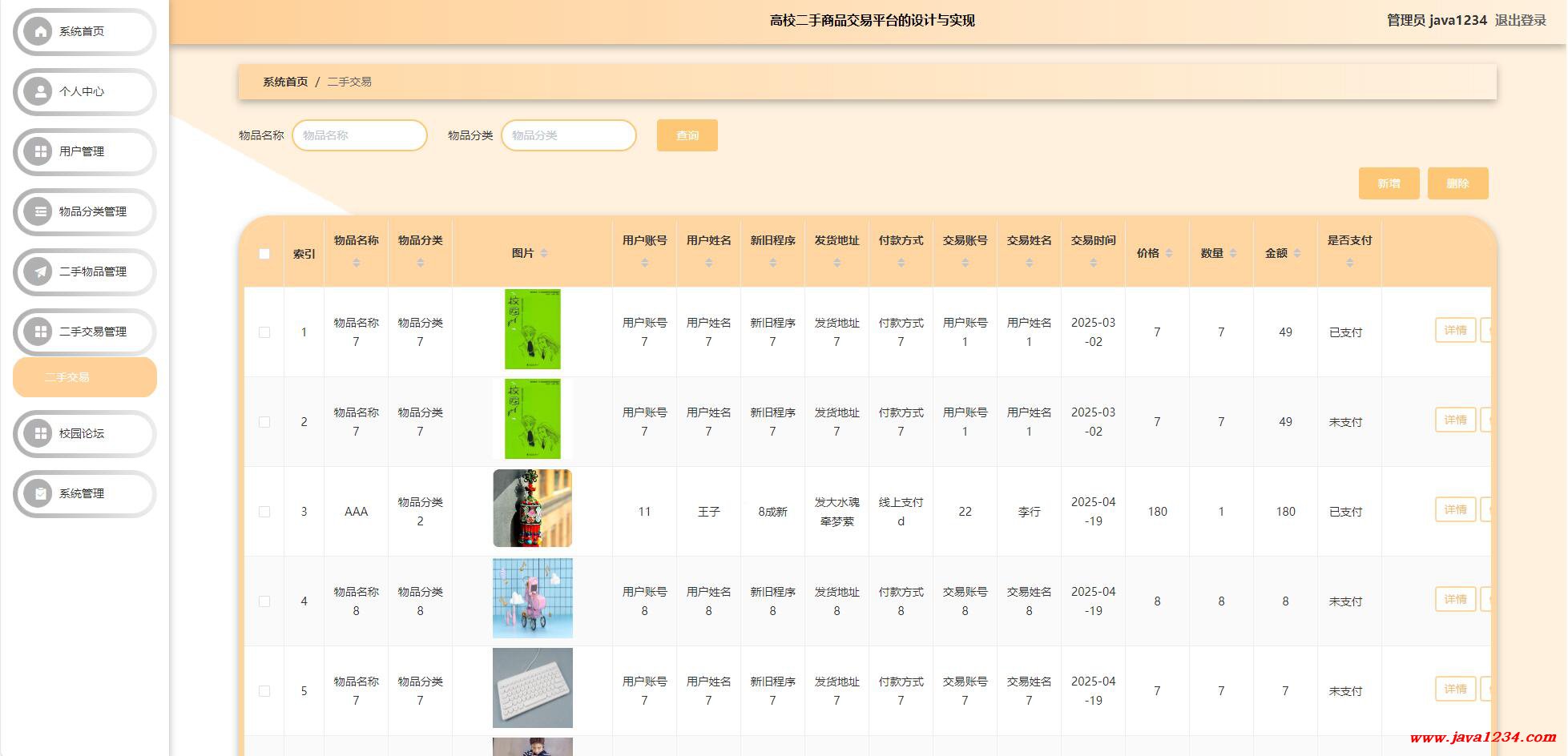Expand the 用户管理 sidebar menu
This screenshot has height=756, width=1568.
85,152
